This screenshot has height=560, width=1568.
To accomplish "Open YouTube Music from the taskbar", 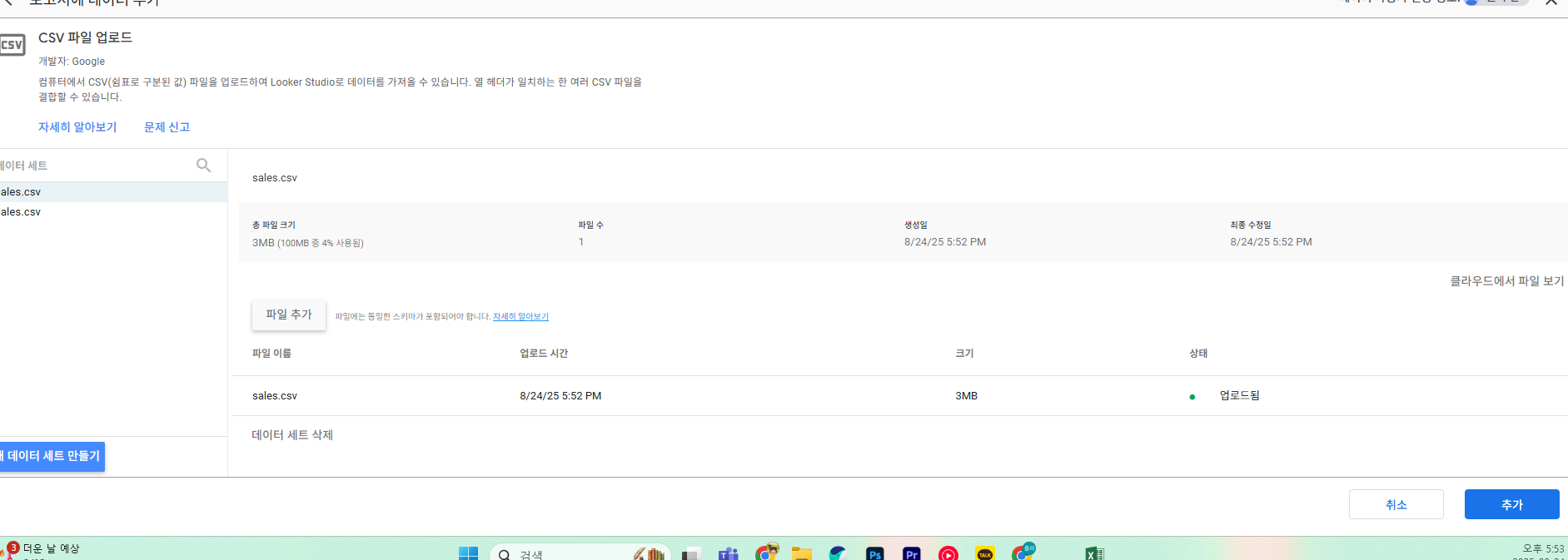I will (948, 553).
